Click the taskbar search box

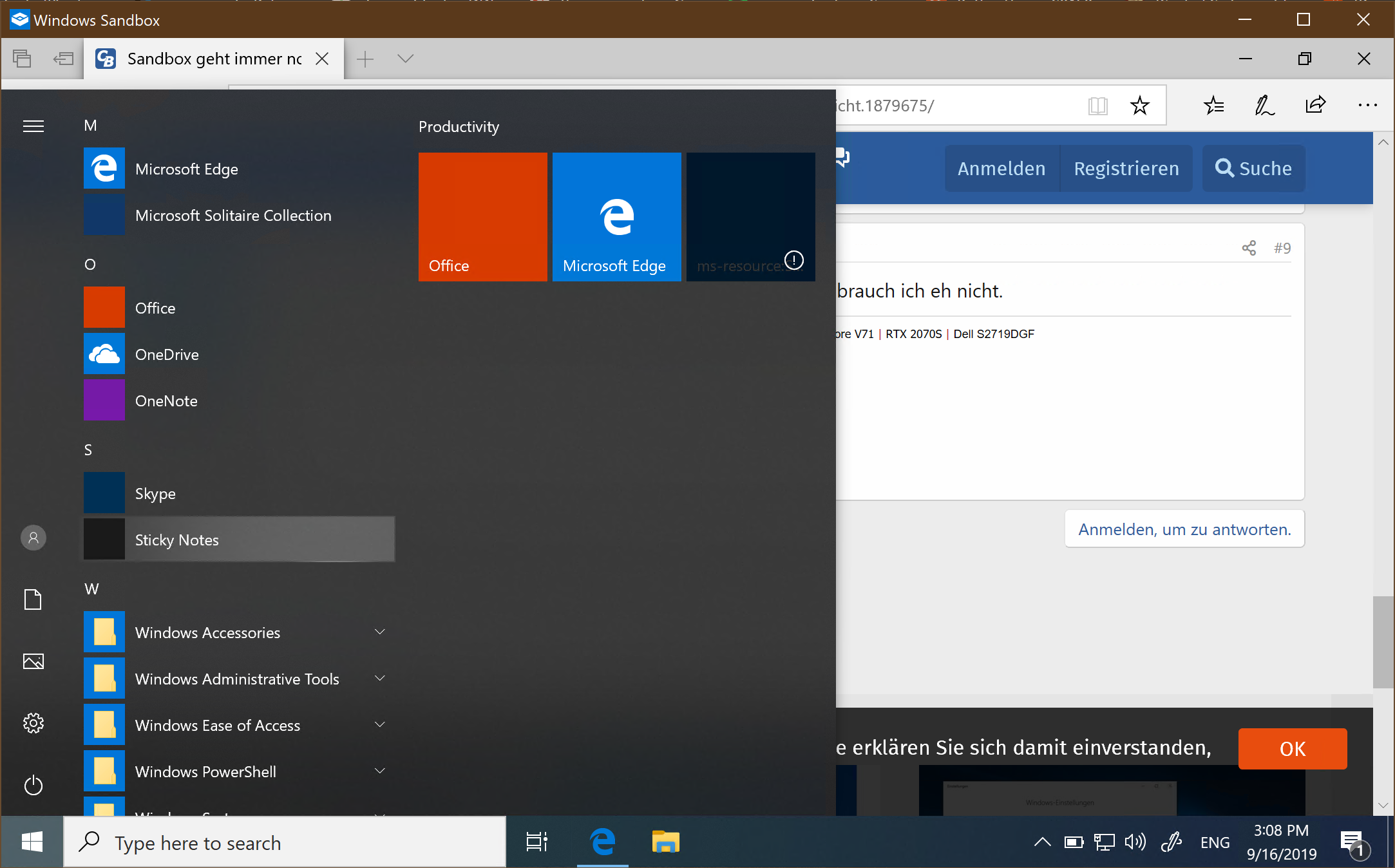click(x=285, y=842)
